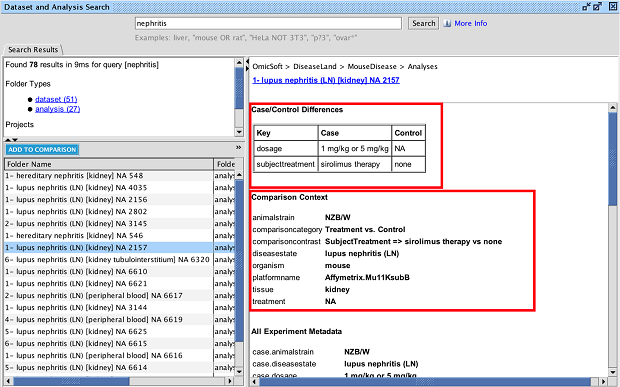
Task: Click the dosage key cell
Action: click(286, 149)
